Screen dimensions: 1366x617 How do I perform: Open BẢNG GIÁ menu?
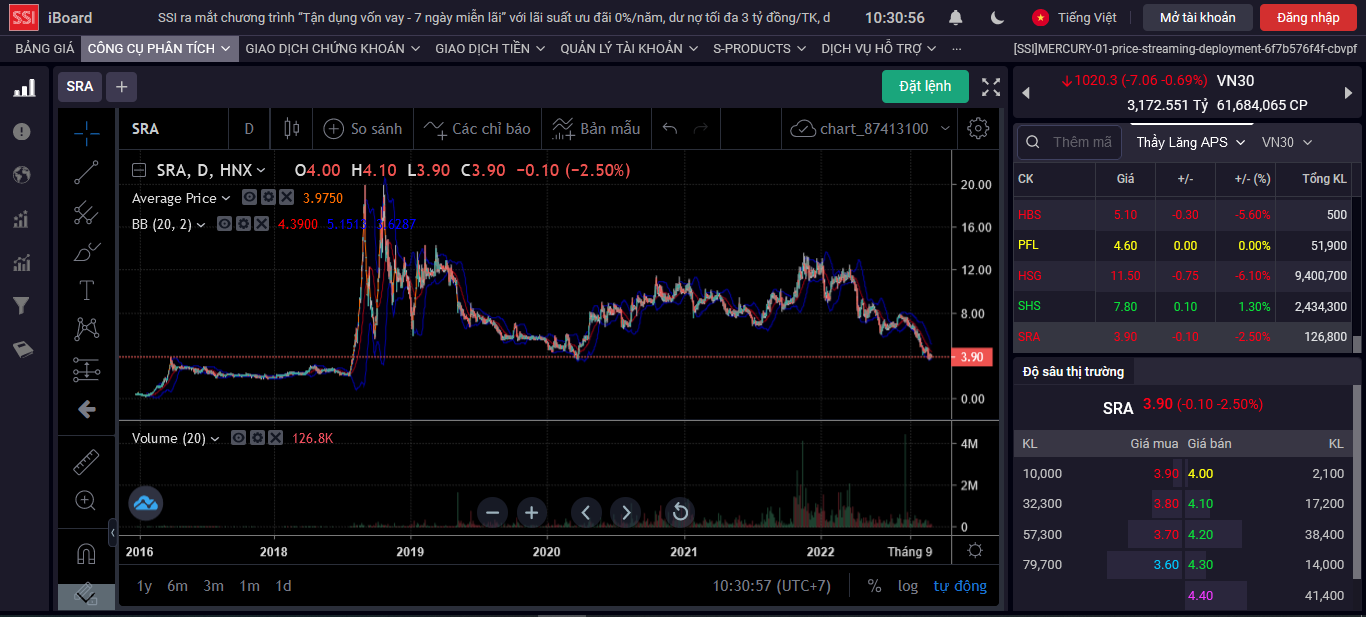pyautogui.click(x=45, y=48)
